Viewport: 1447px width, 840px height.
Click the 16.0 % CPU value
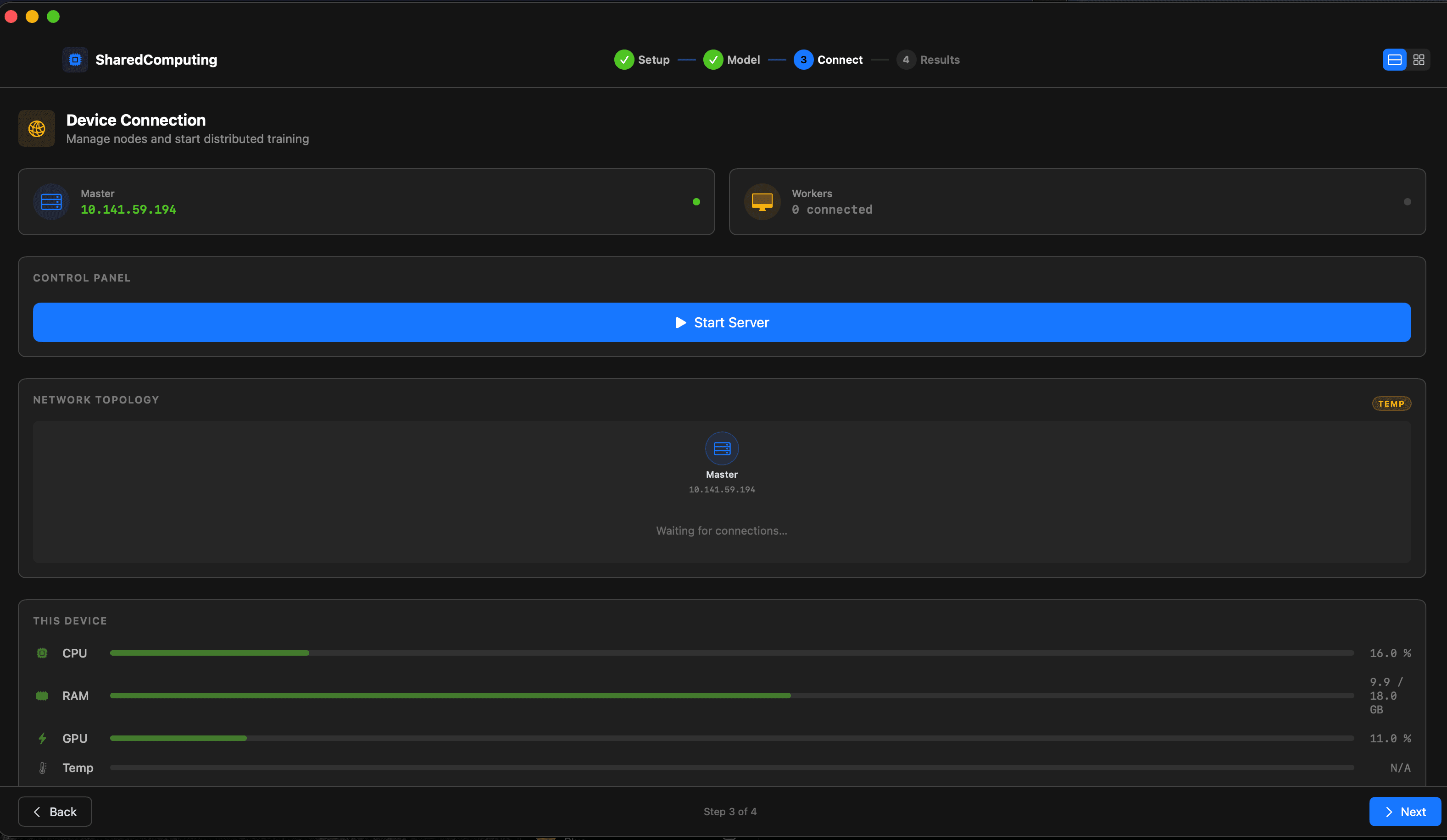tap(1390, 653)
